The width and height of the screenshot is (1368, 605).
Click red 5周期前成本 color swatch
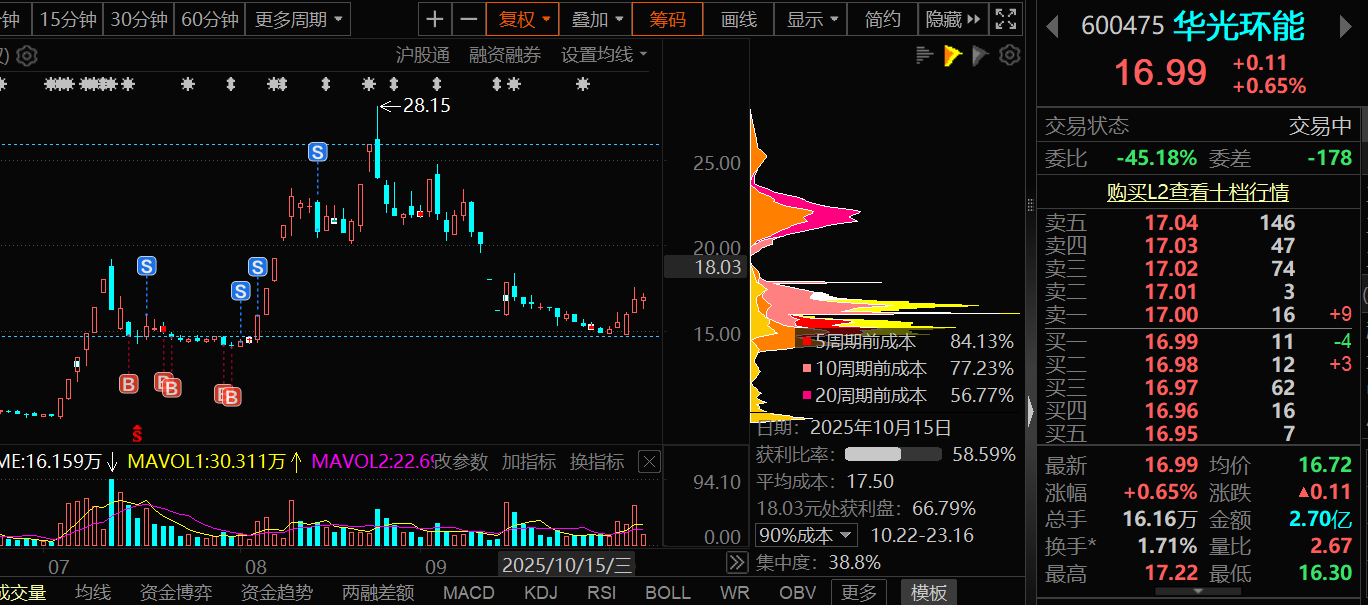tap(807, 341)
